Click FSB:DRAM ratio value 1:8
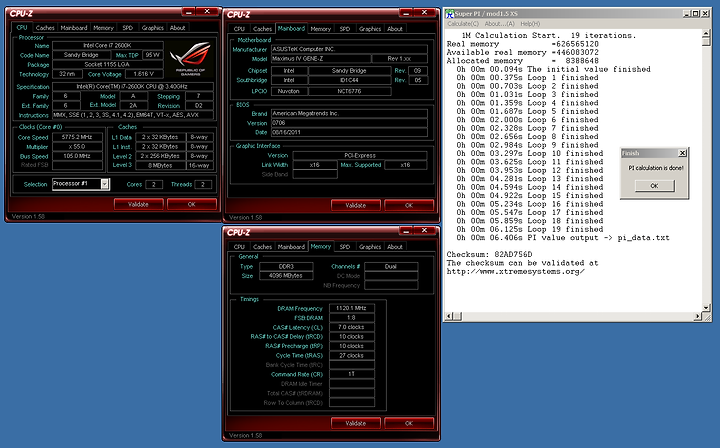The height and width of the screenshot is (448, 720). click(x=352, y=318)
